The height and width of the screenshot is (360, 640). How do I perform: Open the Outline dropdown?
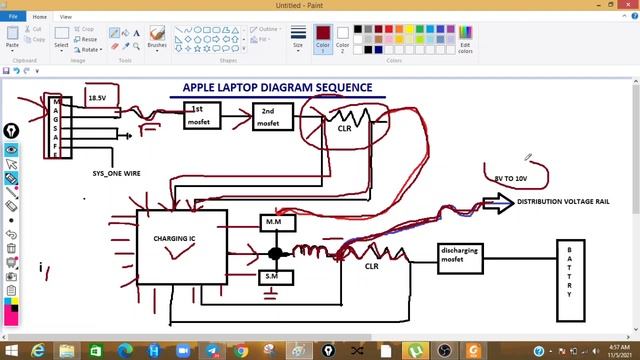[x=266, y=29]
